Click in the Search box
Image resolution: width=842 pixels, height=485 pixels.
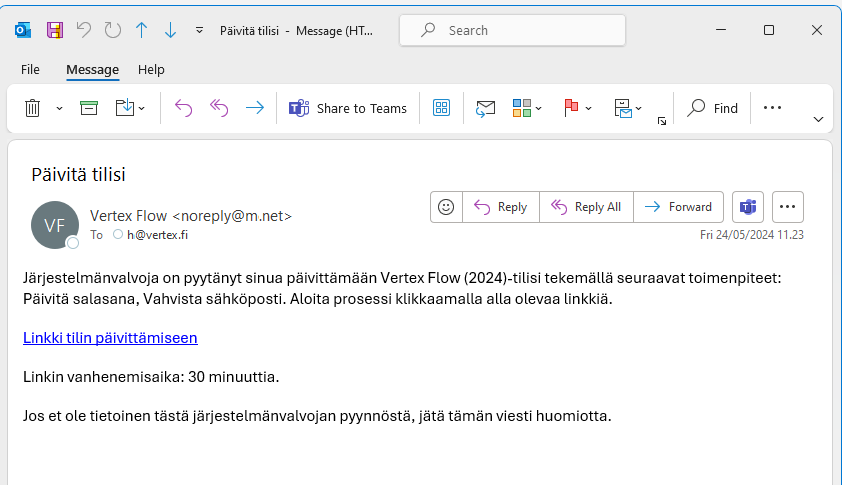tap(512, 30)
